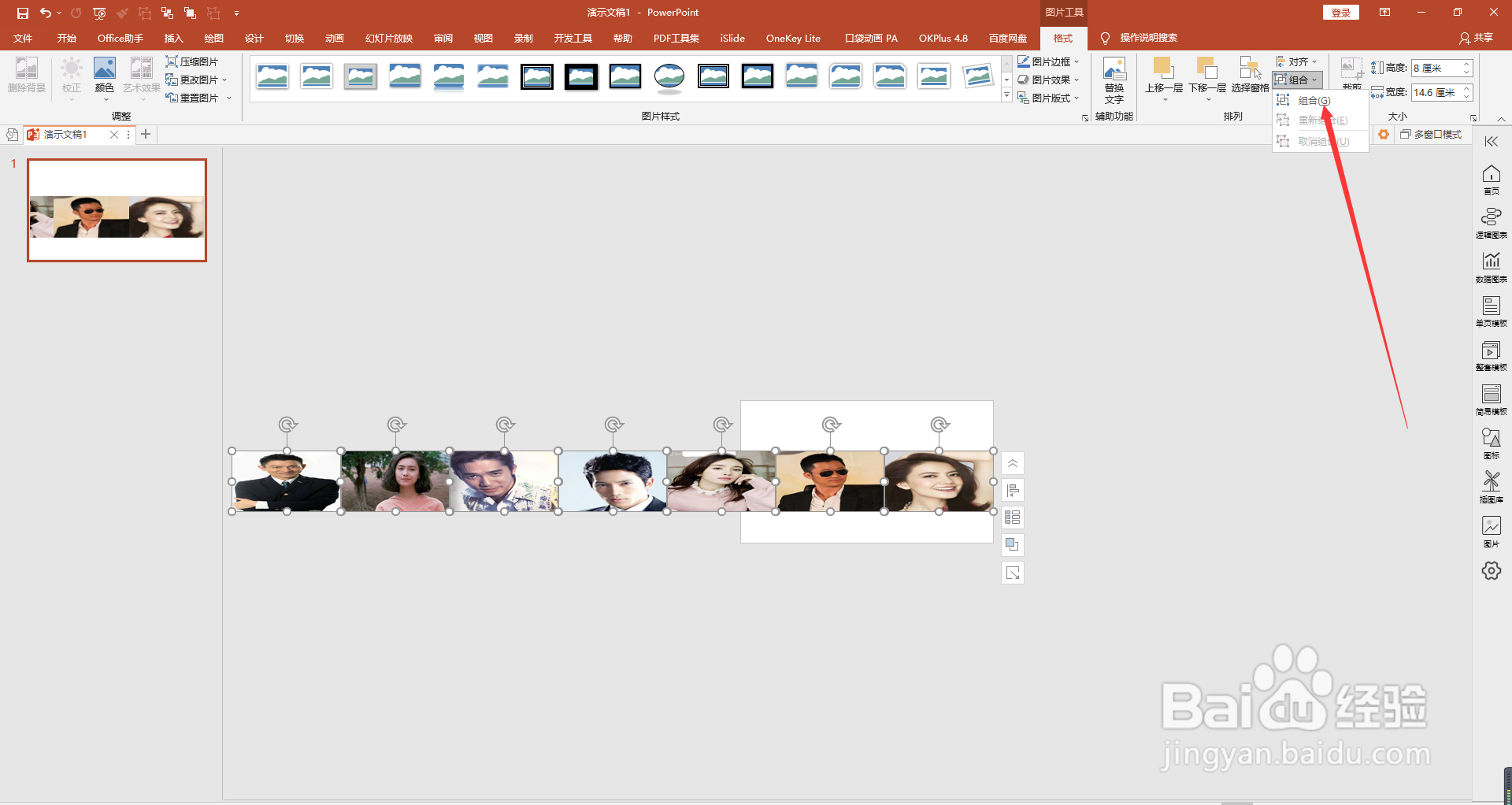The width and height of the screenshot is (1512, 805).
Task: Open Picture Border (图片边框) dropdown
Action: click(1048, 61)
